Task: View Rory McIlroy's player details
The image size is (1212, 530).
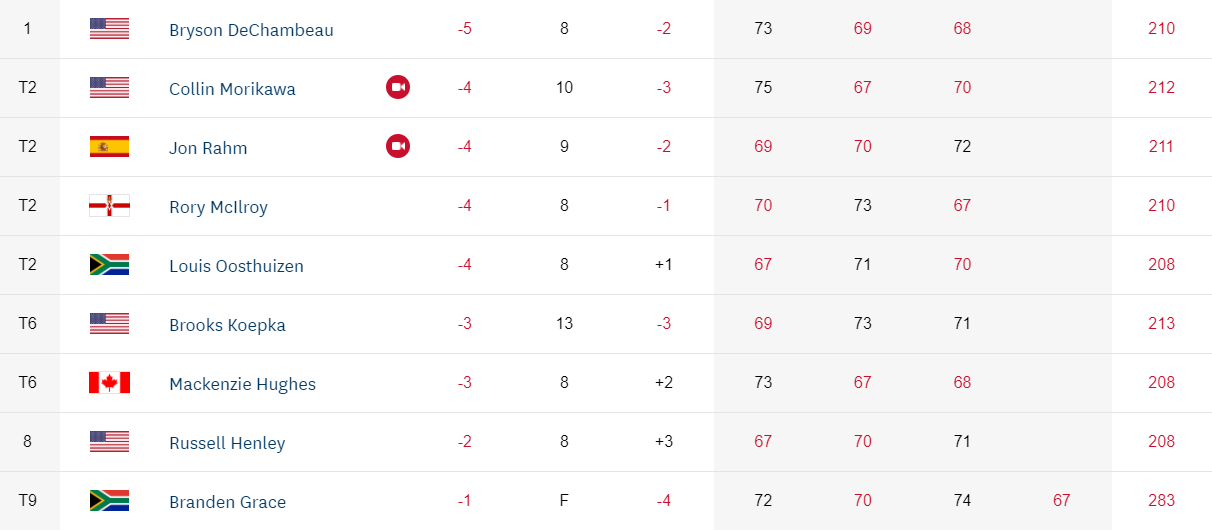Action: tap(218, 207)
